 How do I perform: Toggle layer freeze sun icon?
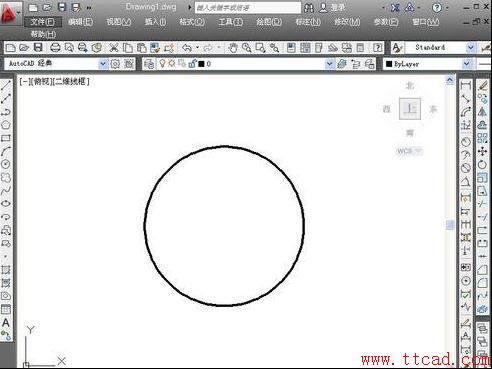pos(172,63)
